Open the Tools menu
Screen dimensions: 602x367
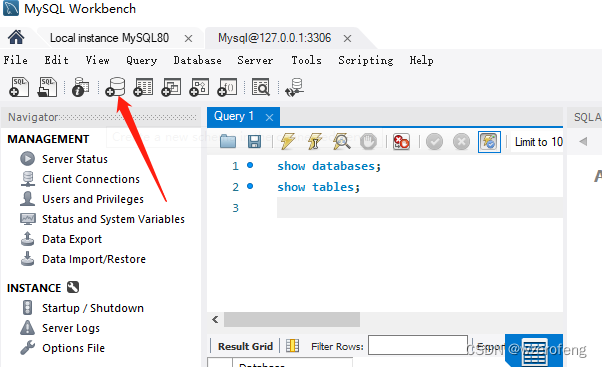click(x=306, y=60)
